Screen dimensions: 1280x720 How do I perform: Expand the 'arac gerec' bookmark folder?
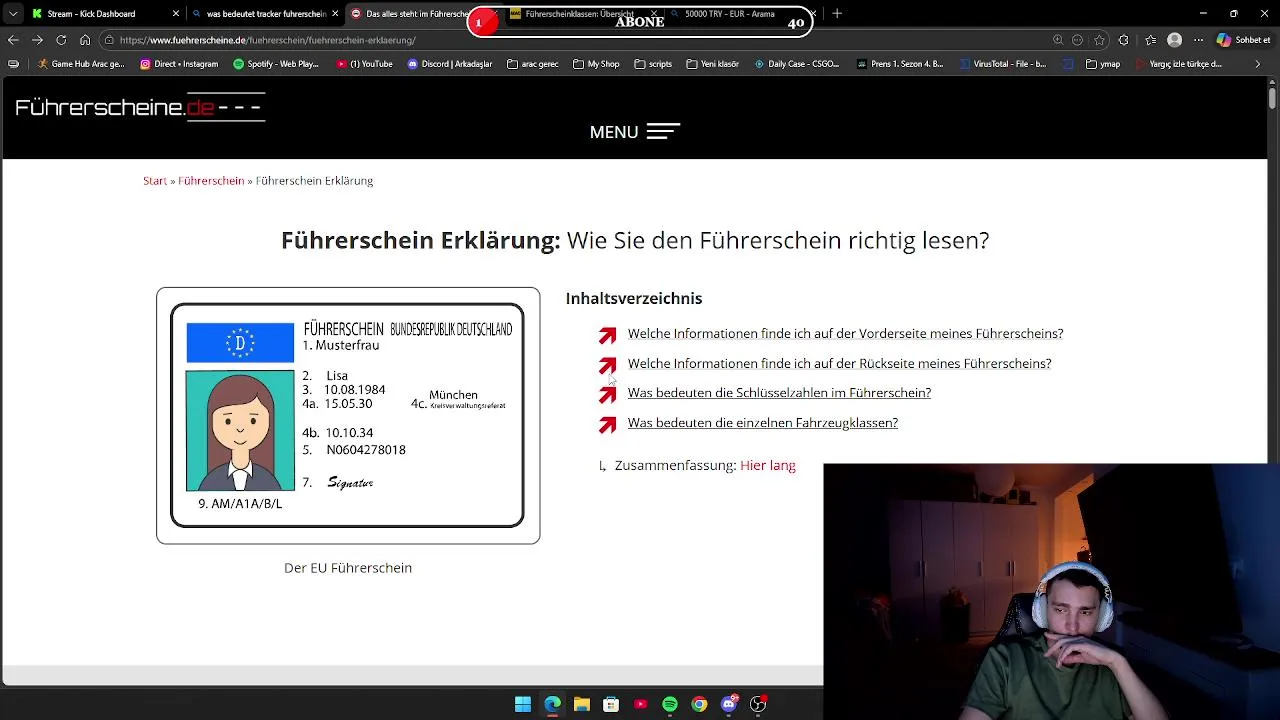point(532,64)
